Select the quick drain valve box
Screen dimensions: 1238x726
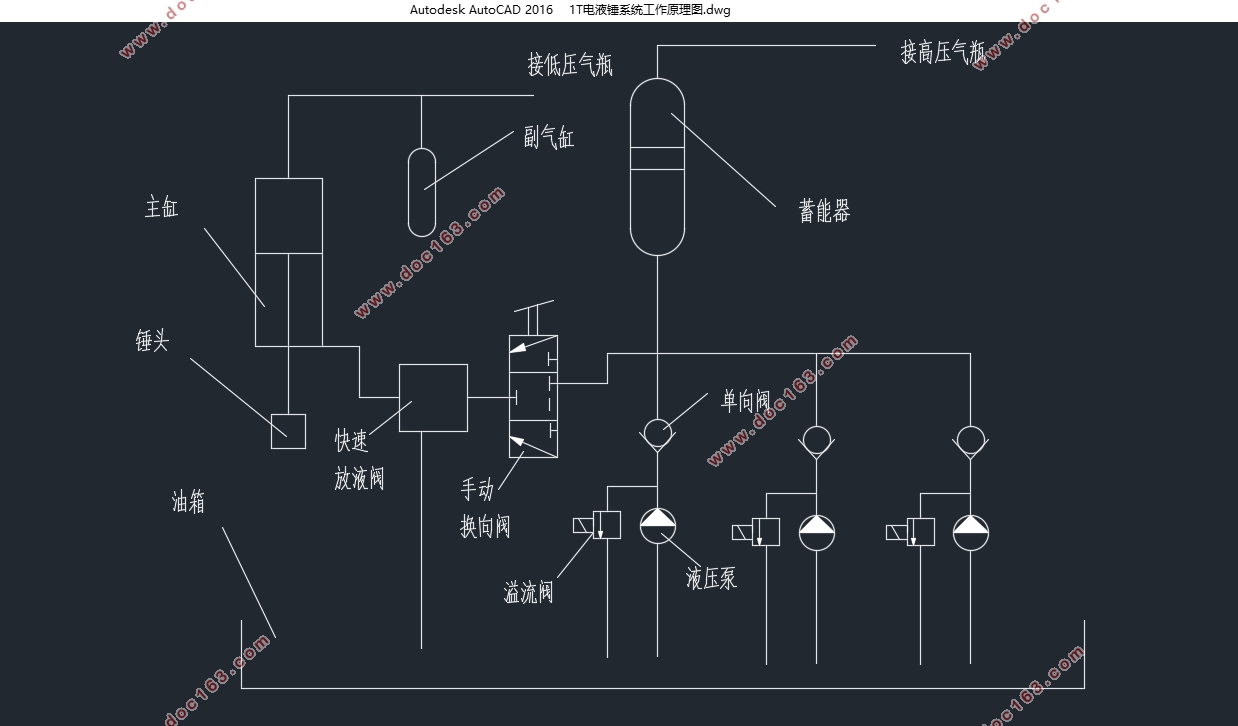[x=433, y=398]
